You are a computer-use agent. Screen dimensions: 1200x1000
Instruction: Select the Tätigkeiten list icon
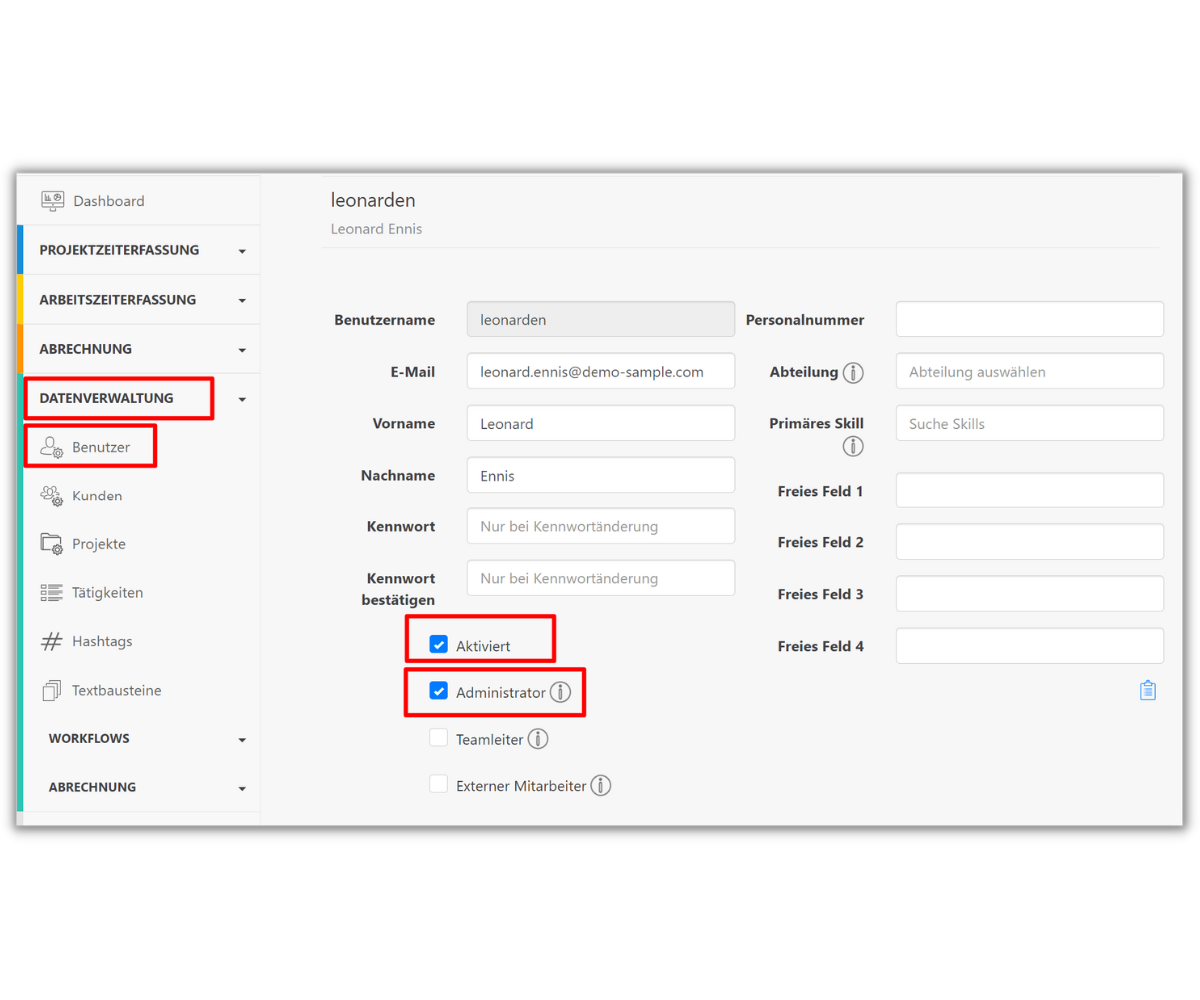[x=51, y=592]
